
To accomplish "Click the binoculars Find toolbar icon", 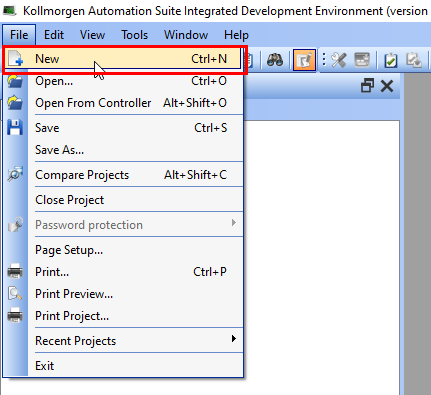I will pyautogui.click(x=275, y=60).
